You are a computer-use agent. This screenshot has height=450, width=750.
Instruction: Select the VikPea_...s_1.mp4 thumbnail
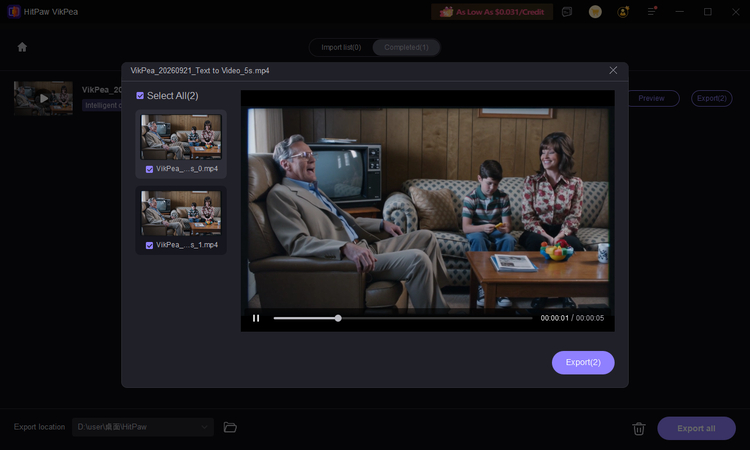tap(181, 213)
